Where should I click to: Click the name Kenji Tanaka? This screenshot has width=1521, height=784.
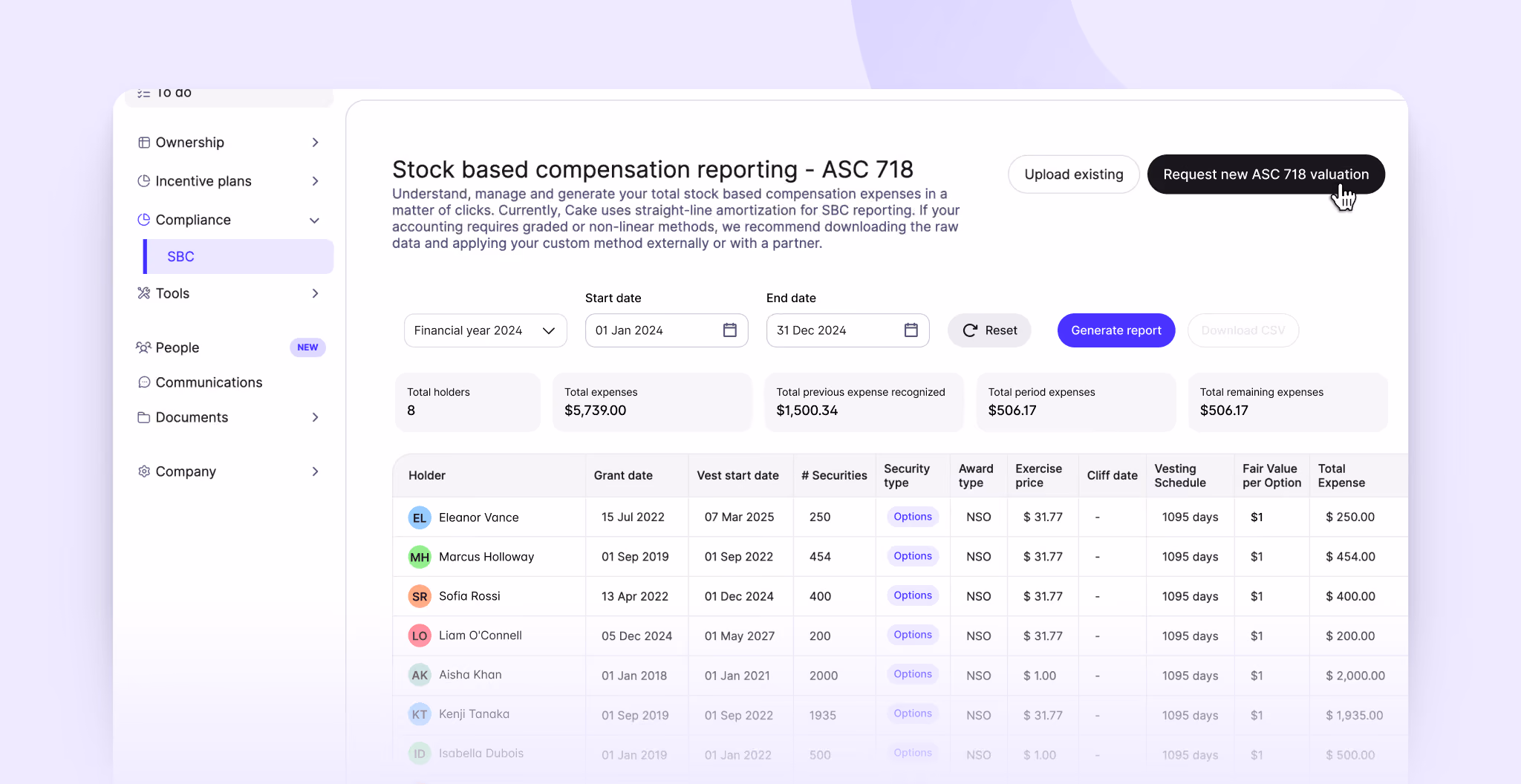[x=474, y=714]
